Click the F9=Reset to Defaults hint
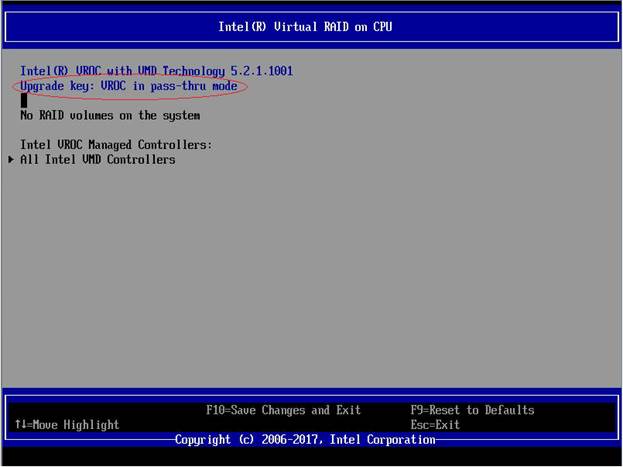 coord(472,410)
